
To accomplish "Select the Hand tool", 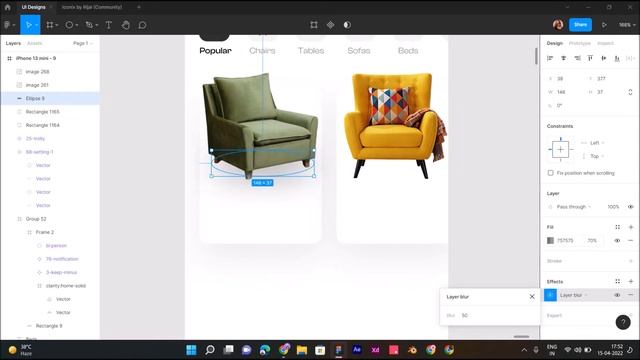I will coord(126,25).
